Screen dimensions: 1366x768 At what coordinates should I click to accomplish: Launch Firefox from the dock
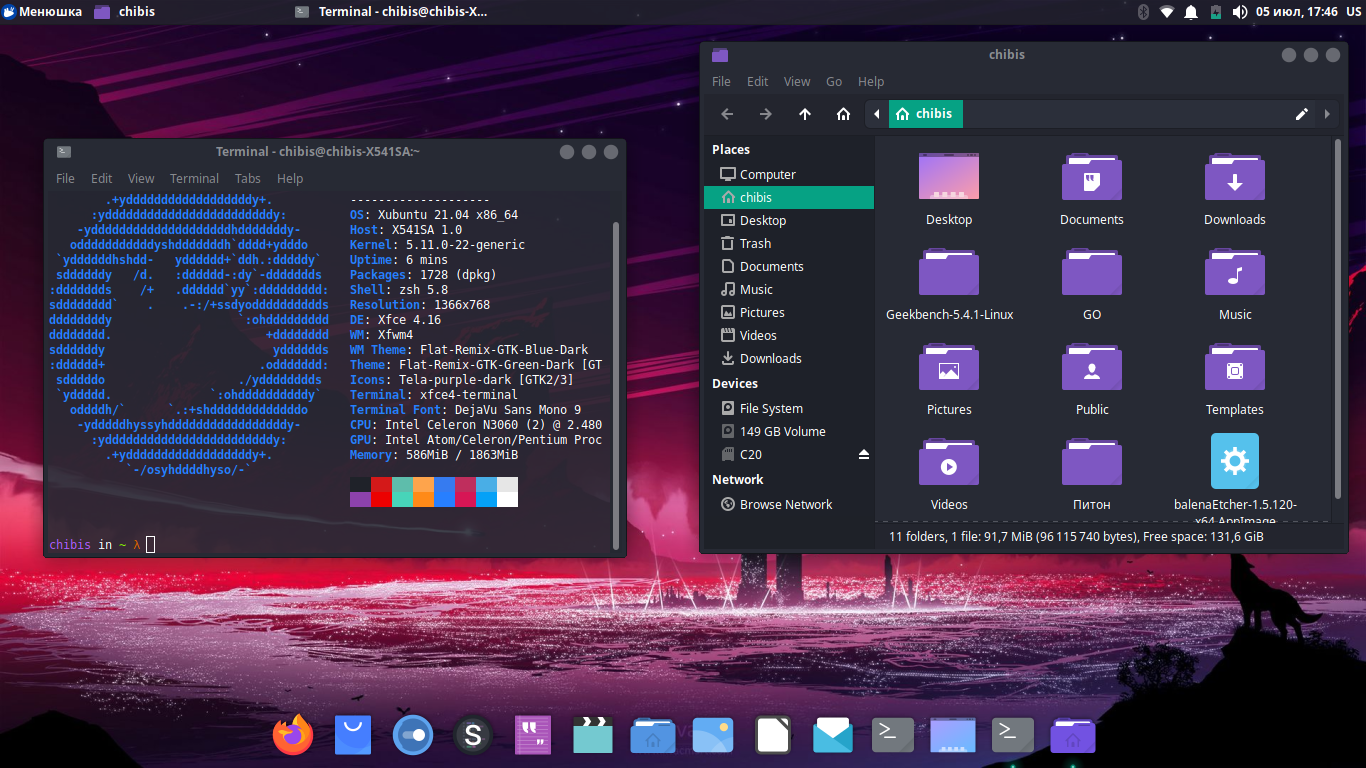tap(293, 736)
